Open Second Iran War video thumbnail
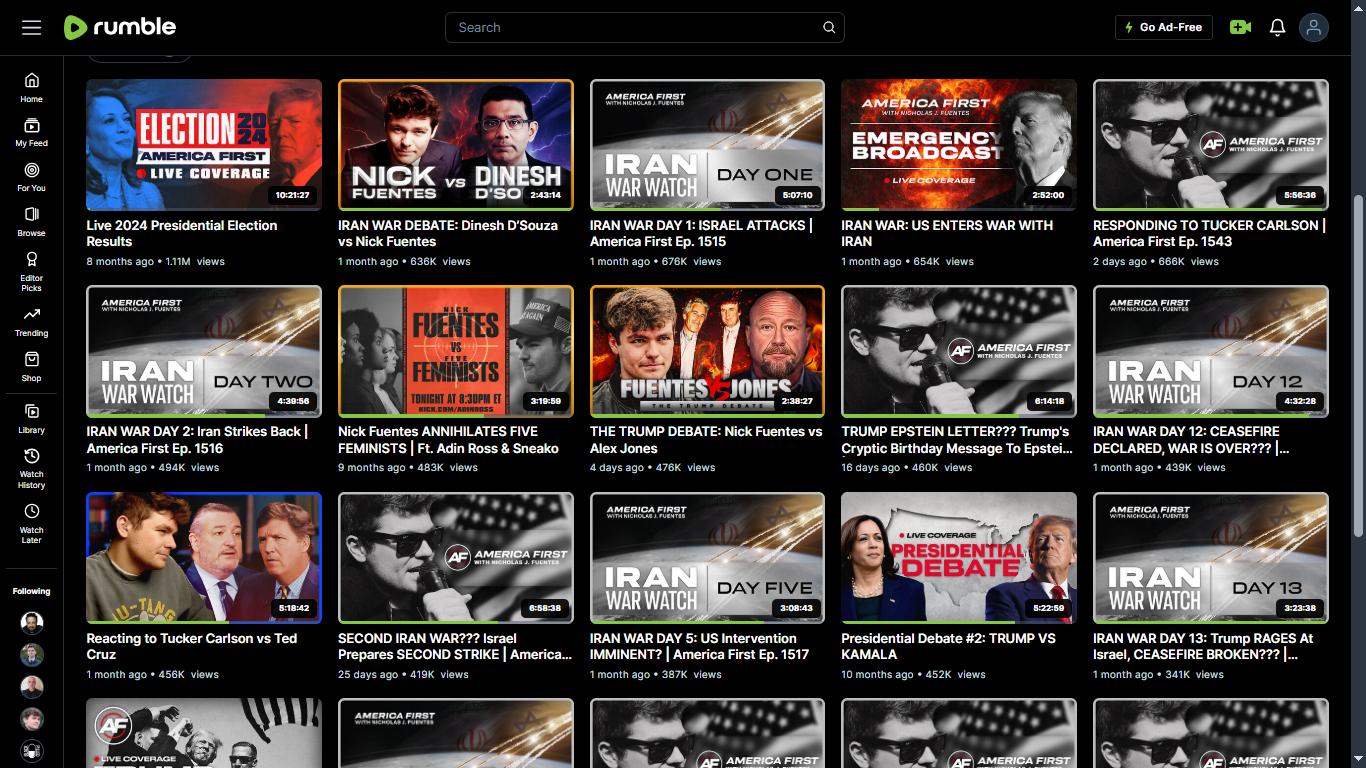 coord(456,558)
